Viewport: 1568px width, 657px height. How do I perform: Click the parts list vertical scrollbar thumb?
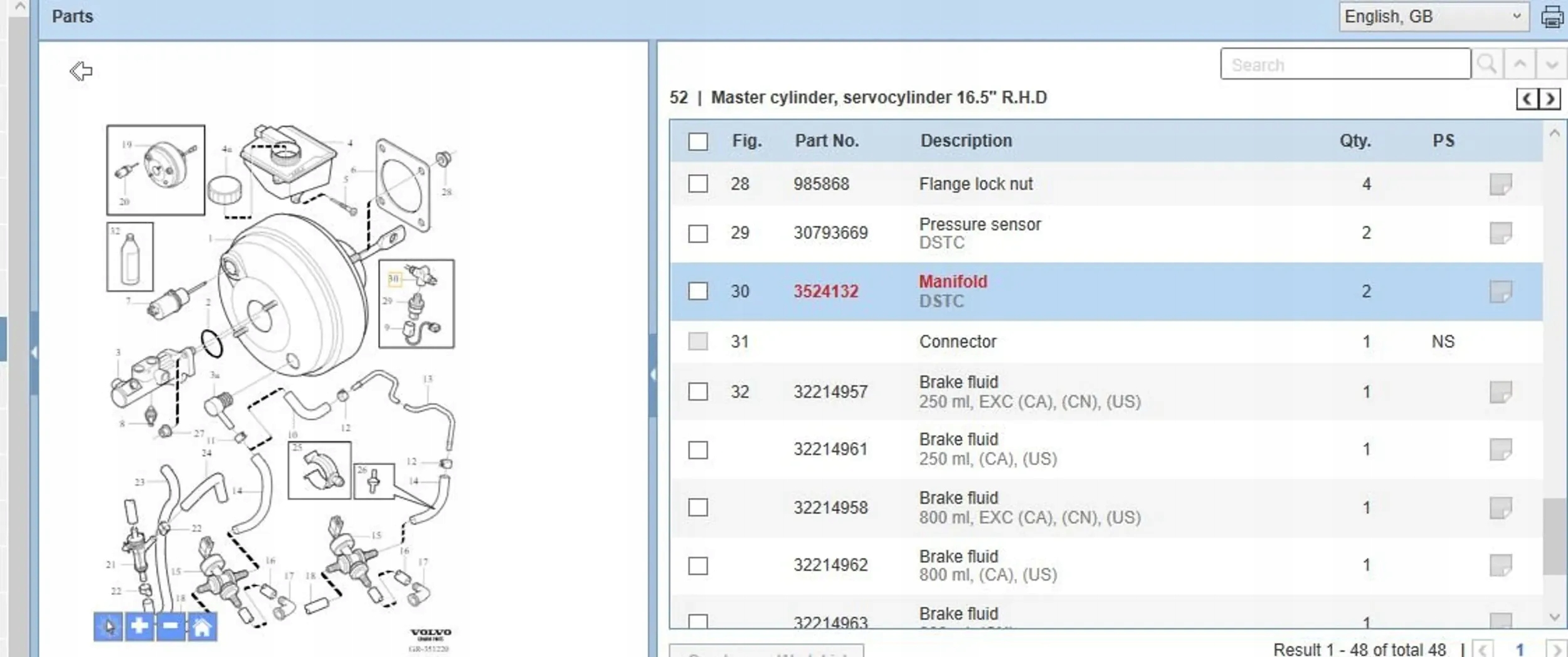1554,536
